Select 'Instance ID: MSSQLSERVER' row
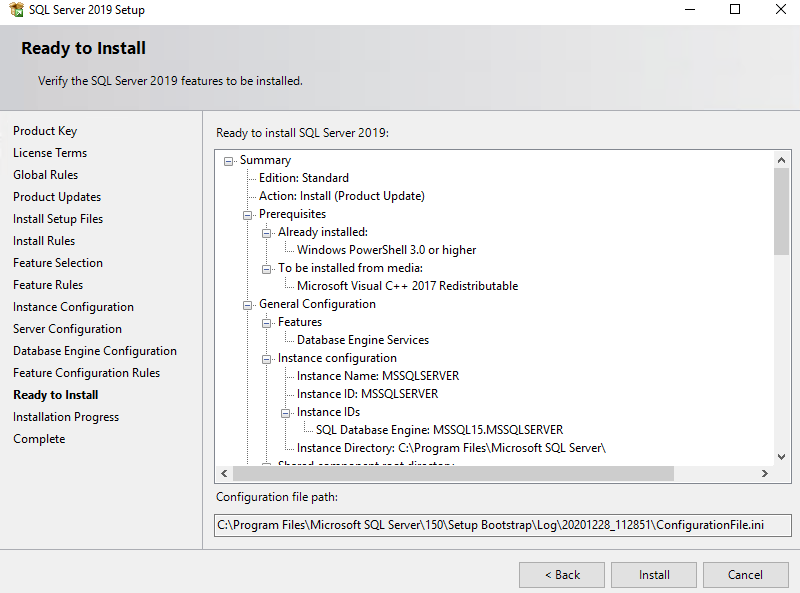The image size is (800, 593). pos(367,394)
